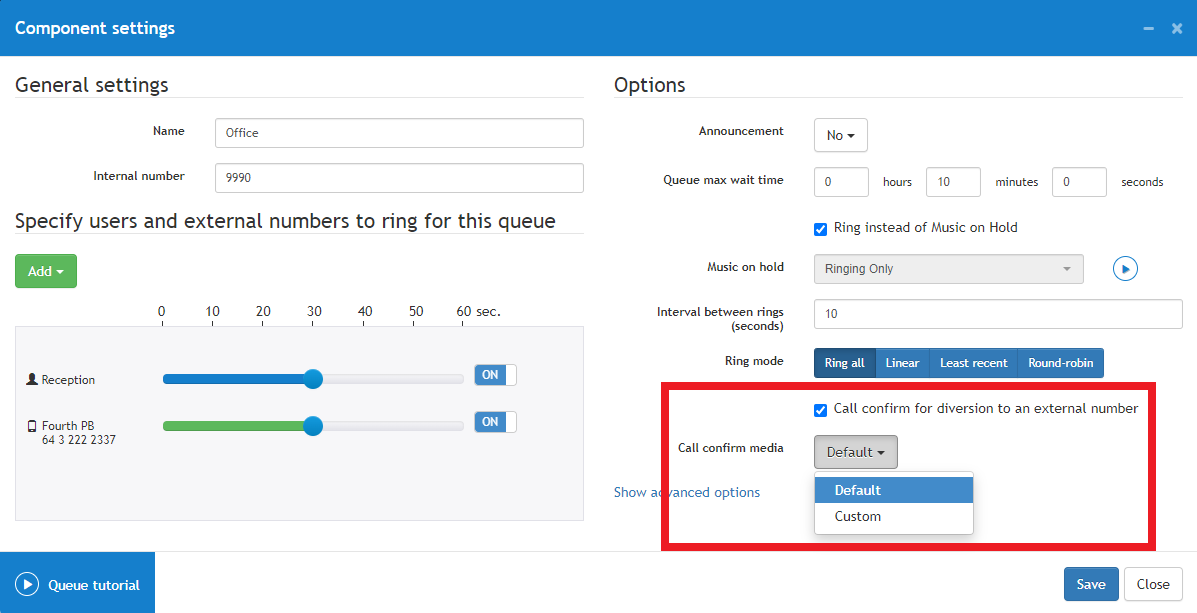Click the queue max wait minutes field
Viewport: 1197px width, 613px height.
point(953,182)
